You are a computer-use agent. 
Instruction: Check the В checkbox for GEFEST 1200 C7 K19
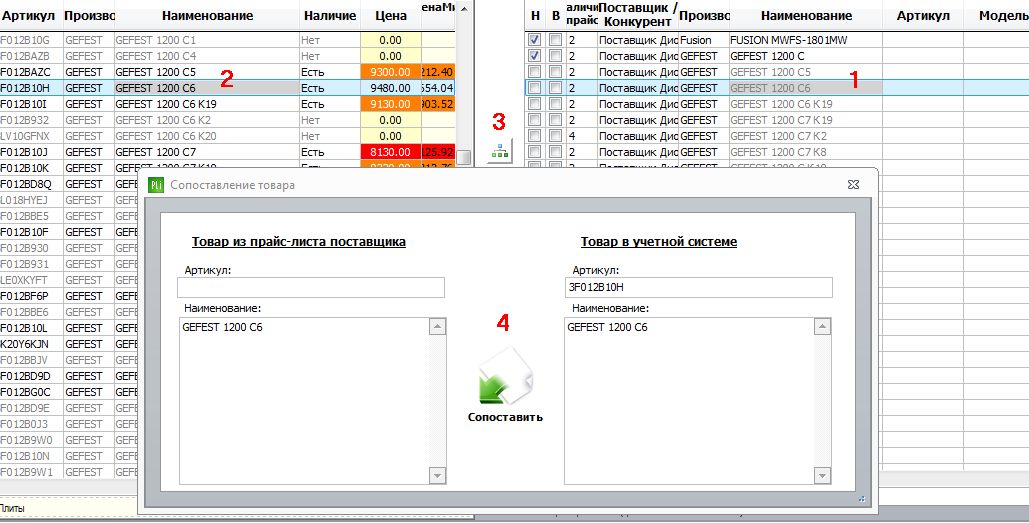point(556,119)
